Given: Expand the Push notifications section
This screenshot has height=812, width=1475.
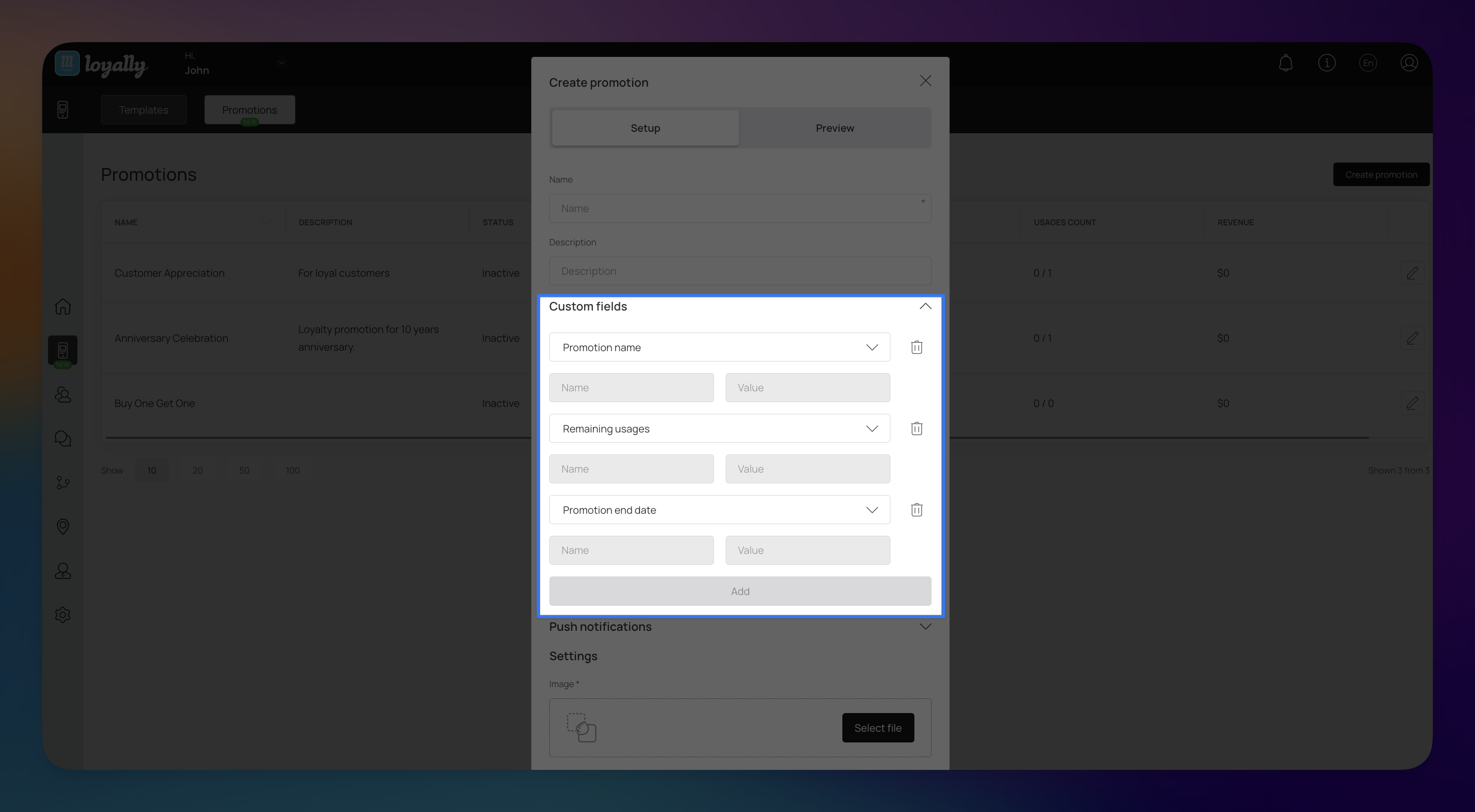Looking at the screenshot, I should click(925, 626).
